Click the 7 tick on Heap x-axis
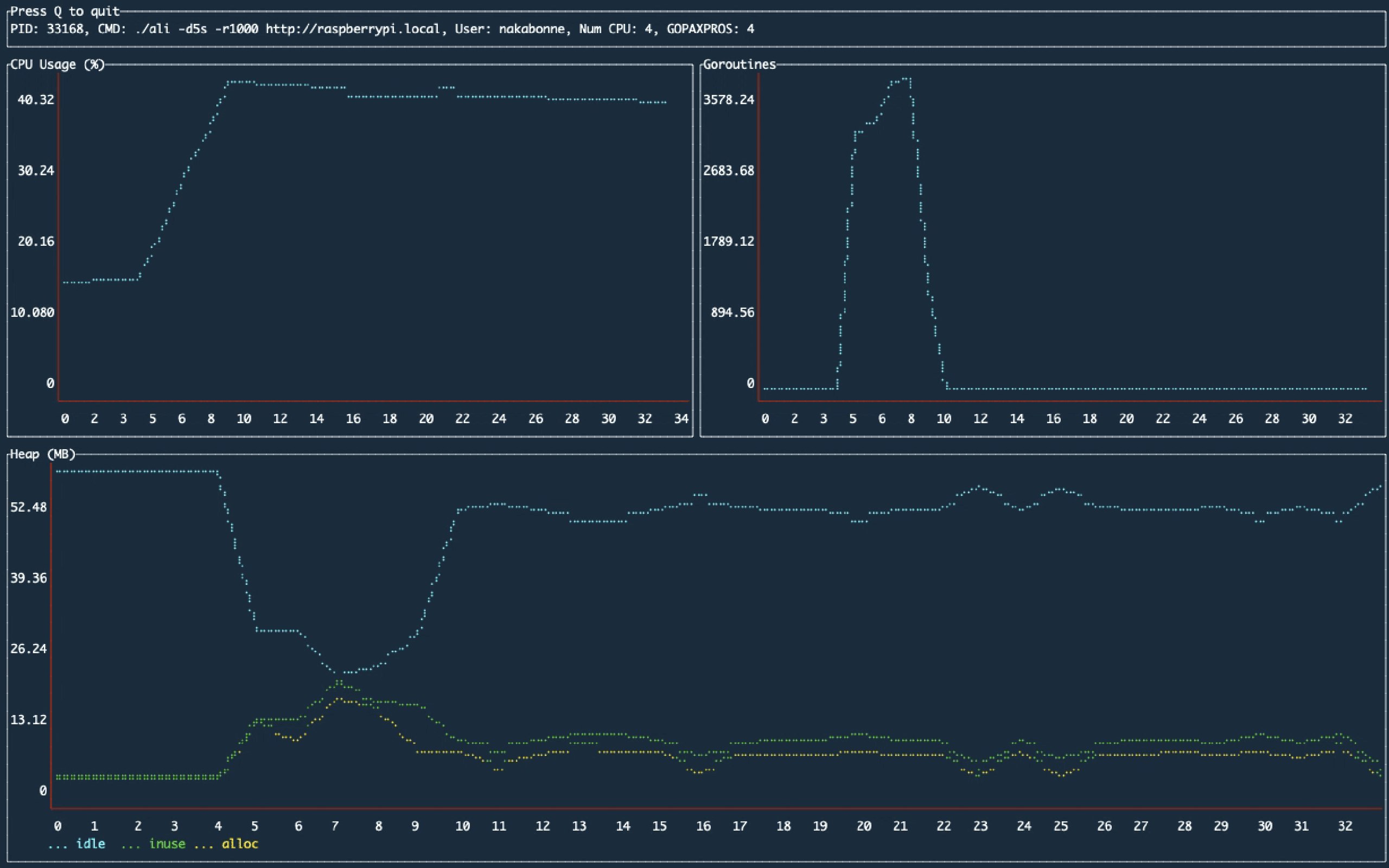Screen dimensions: 1389x868 [x=335, y=826]
